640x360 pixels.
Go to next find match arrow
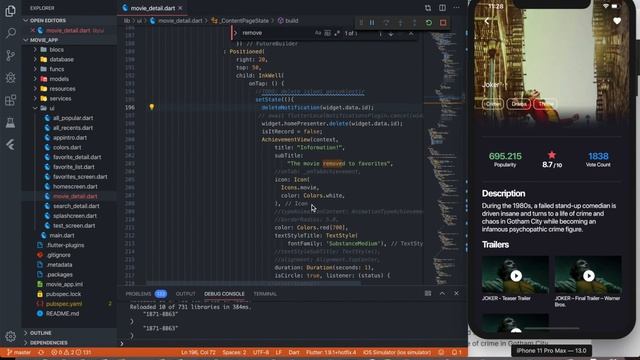[x=391, y=33]
